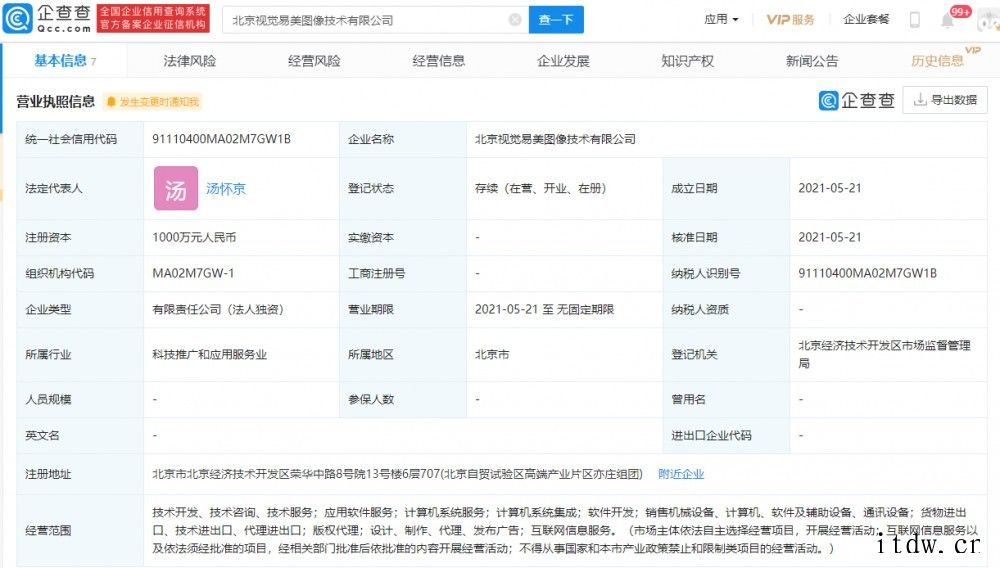Click registered capital 1000万元人民币

194,237
